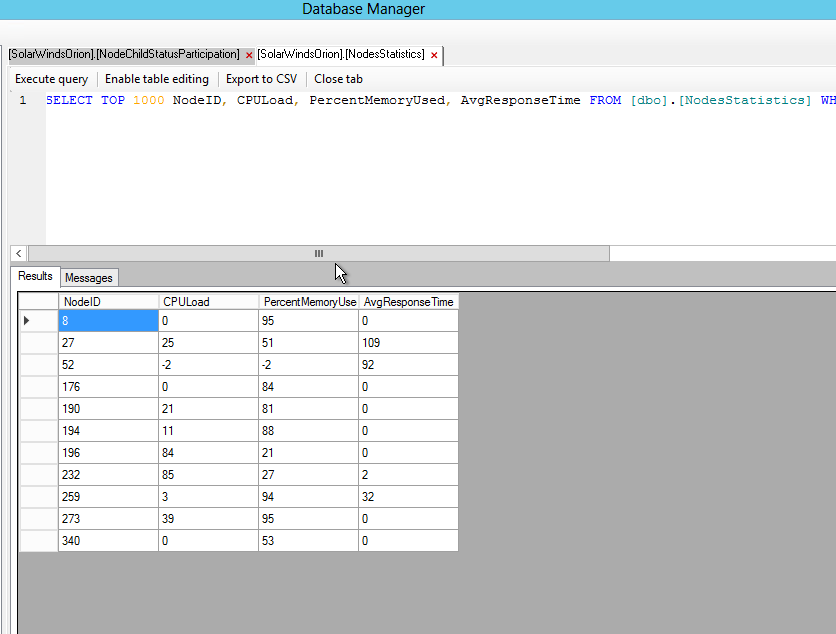Screen dimensions: 836x634
Task: Close the current query tab
Action: click(x=338, y=79)
